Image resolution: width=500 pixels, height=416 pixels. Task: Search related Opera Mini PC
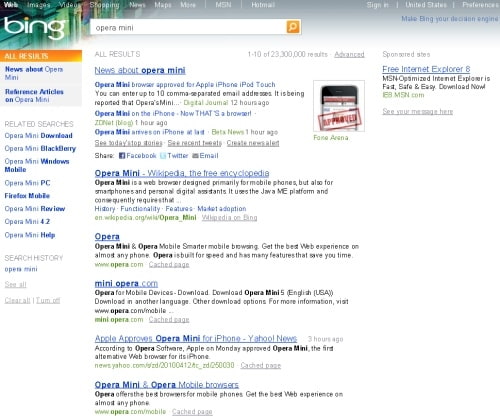point(27,183)
